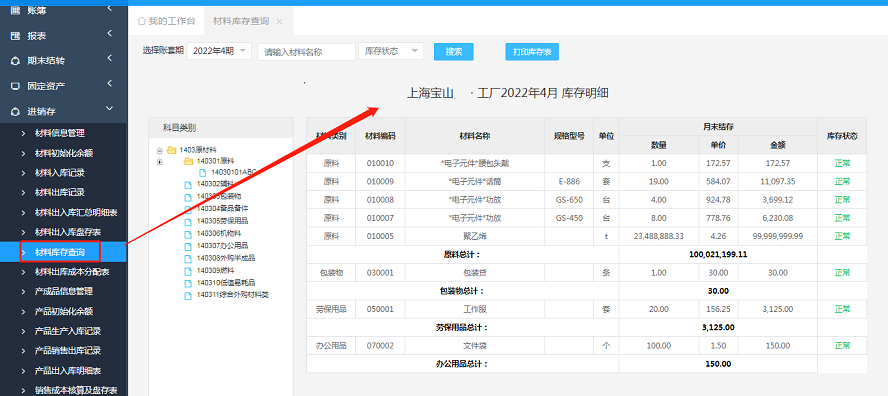Click the 搜索 search button
Image resolution: width=888 pixels, height=396 pixels.
pos(454,52)
